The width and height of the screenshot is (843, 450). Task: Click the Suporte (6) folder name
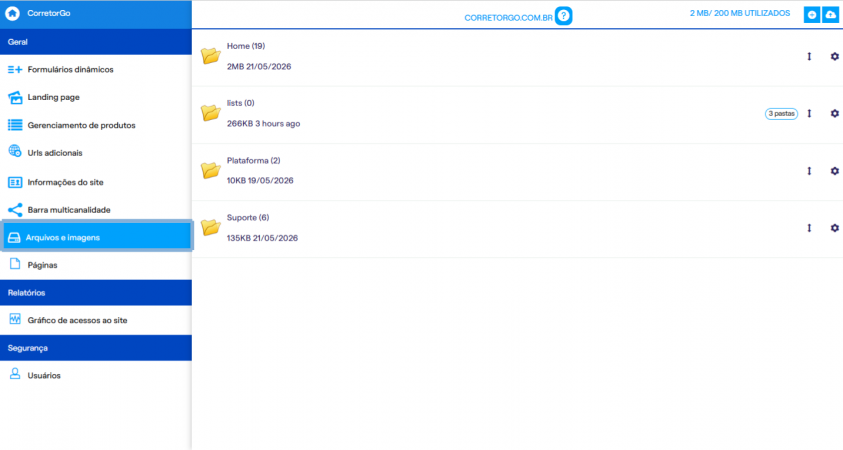coord(248,218)
